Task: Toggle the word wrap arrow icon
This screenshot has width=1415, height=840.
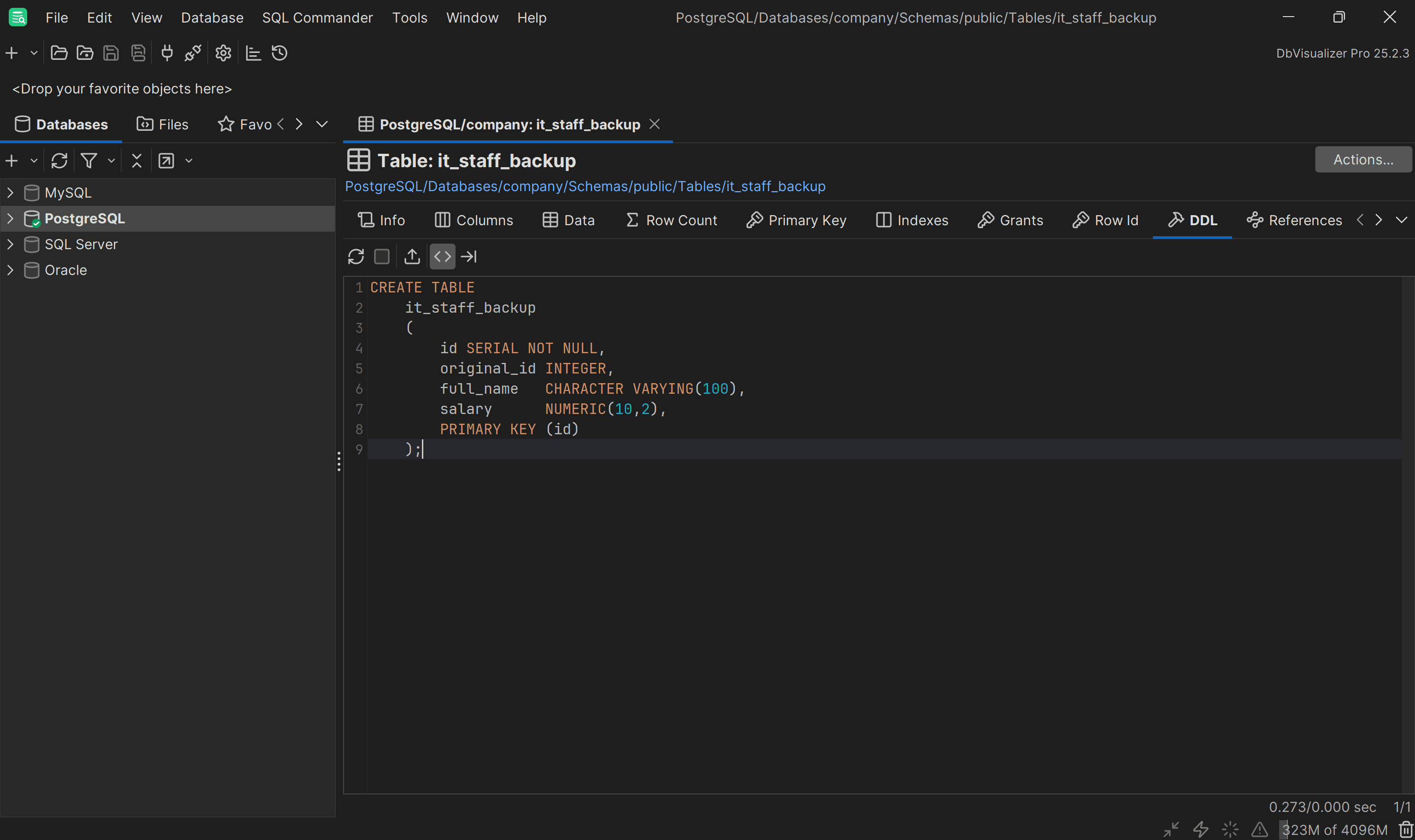Action: click(468, 257)
